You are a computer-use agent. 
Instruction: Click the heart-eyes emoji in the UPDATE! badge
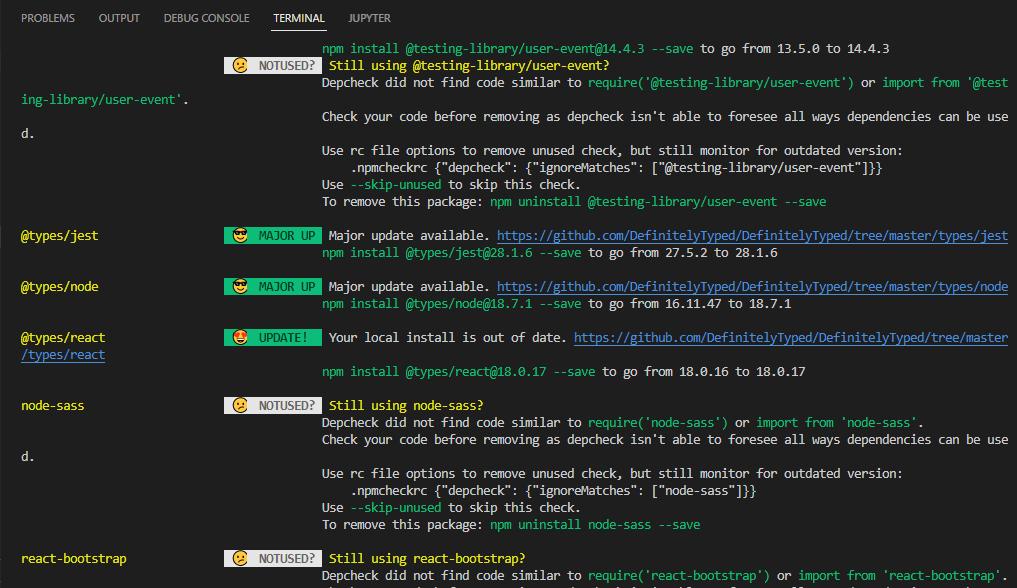click(240, 338)
